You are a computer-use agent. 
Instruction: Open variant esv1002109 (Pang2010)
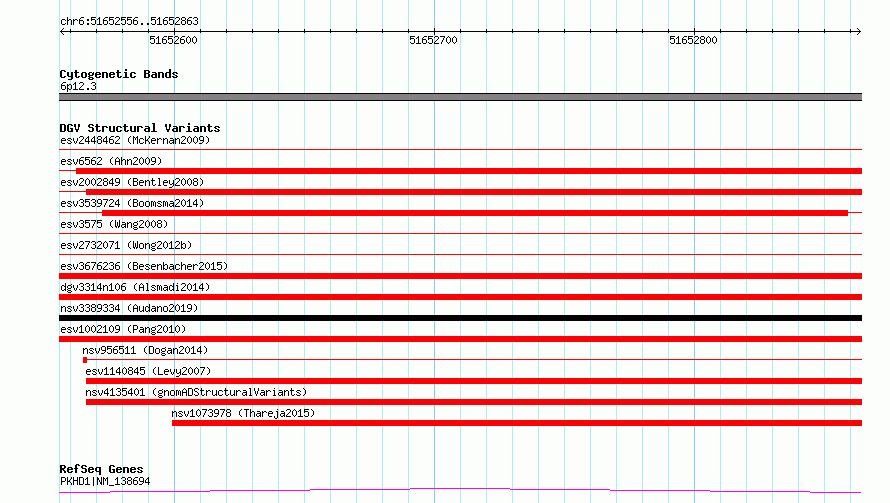point(123,329)
